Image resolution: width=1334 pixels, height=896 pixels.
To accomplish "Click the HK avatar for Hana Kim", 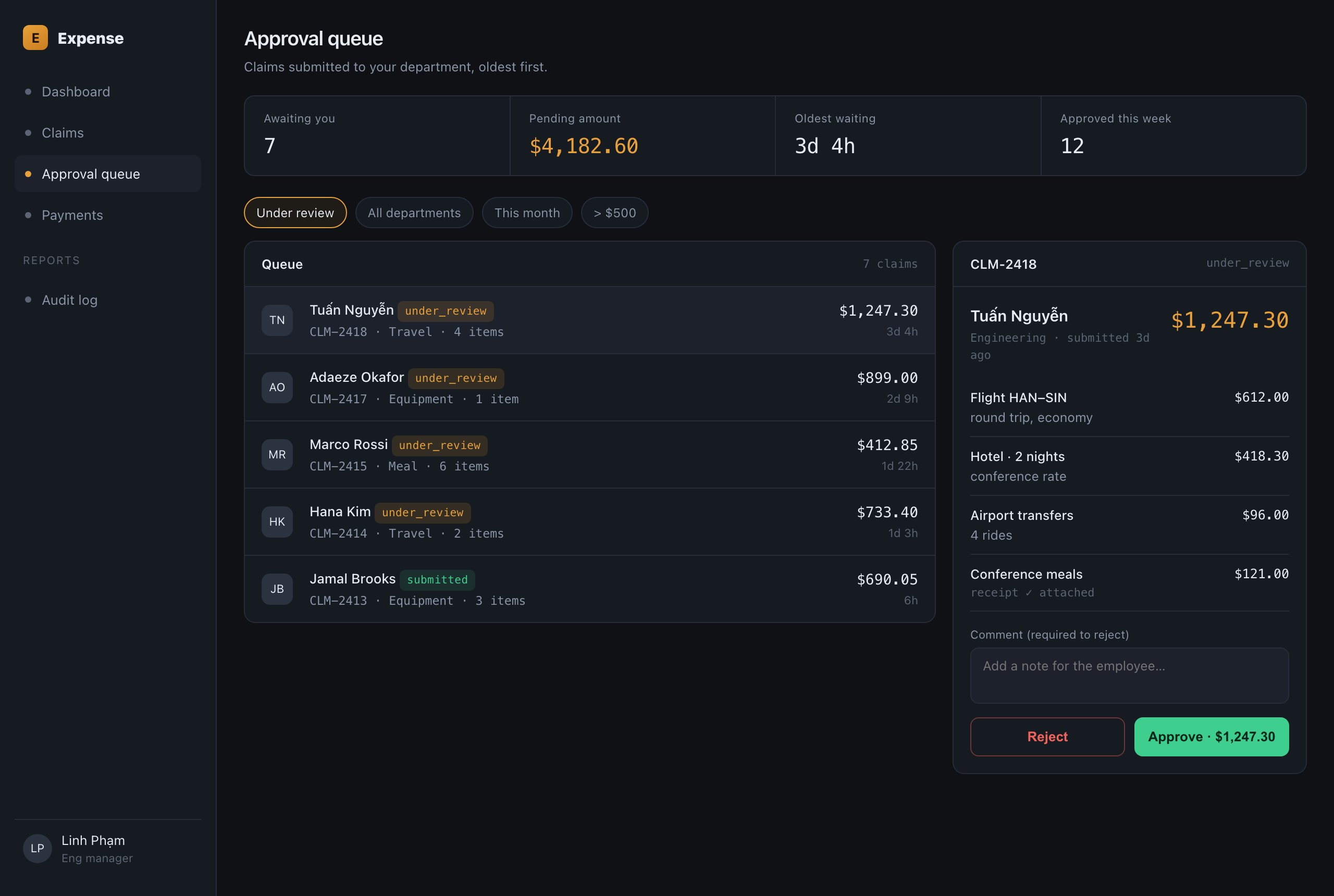I will tap(277, 522).
